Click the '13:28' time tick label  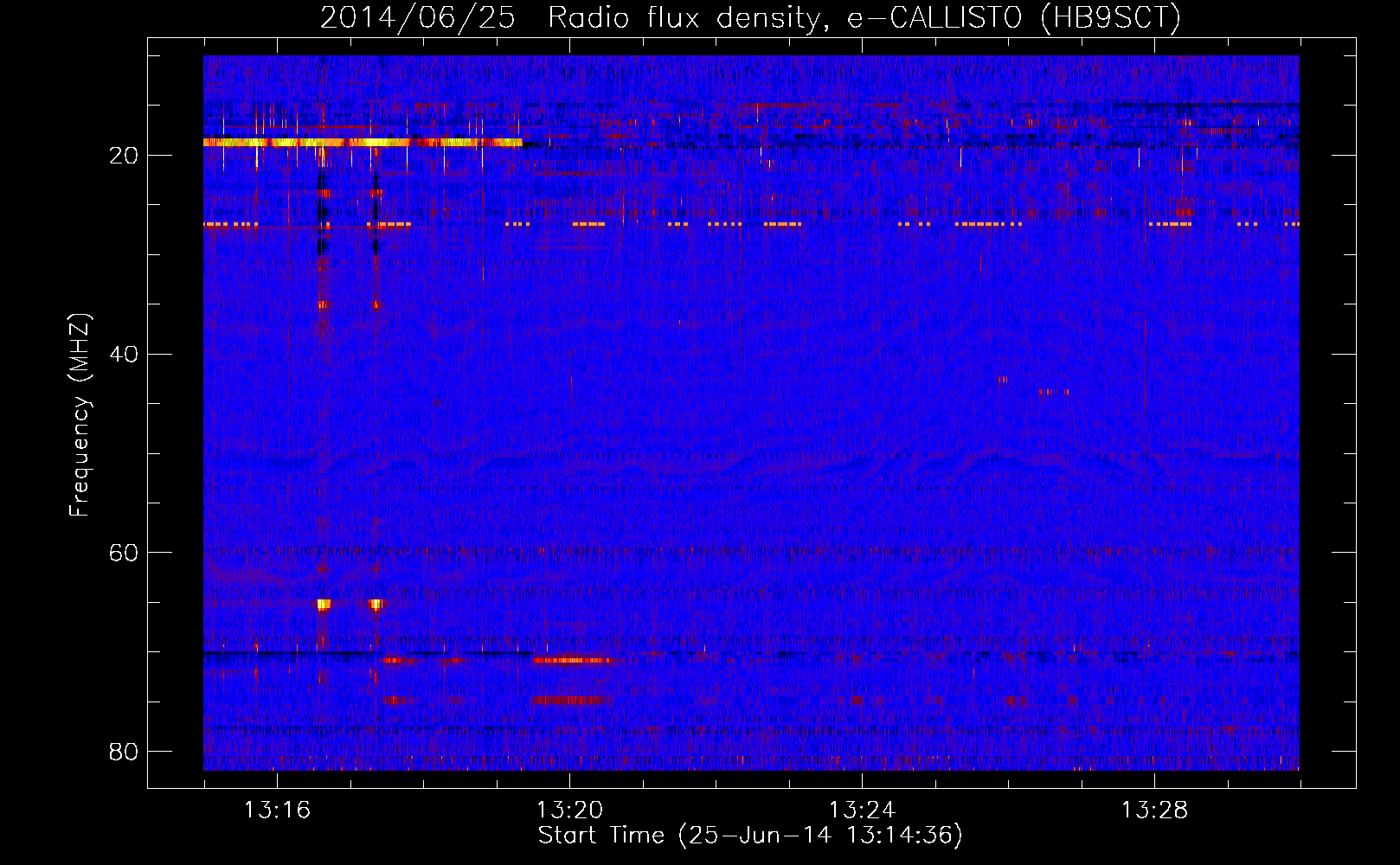[1154, 811]
